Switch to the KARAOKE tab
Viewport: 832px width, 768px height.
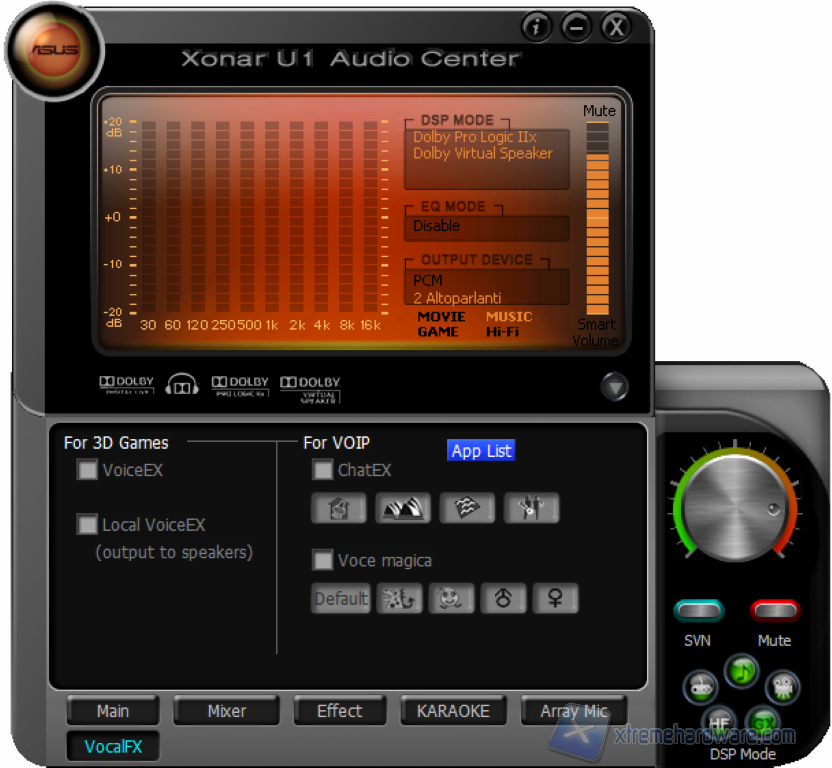click(452, 711)
